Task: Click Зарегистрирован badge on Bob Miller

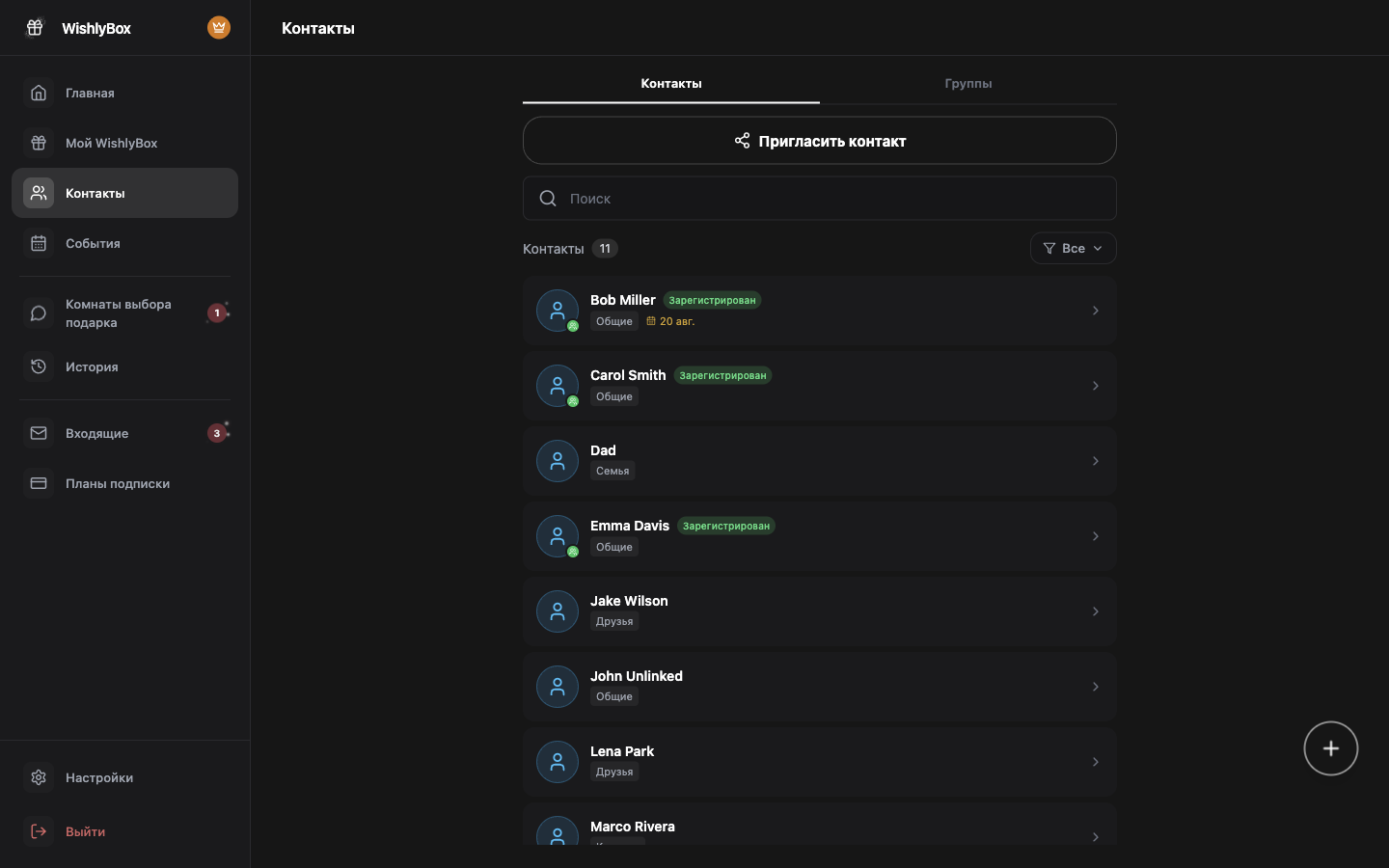Action: pos(712,300)
